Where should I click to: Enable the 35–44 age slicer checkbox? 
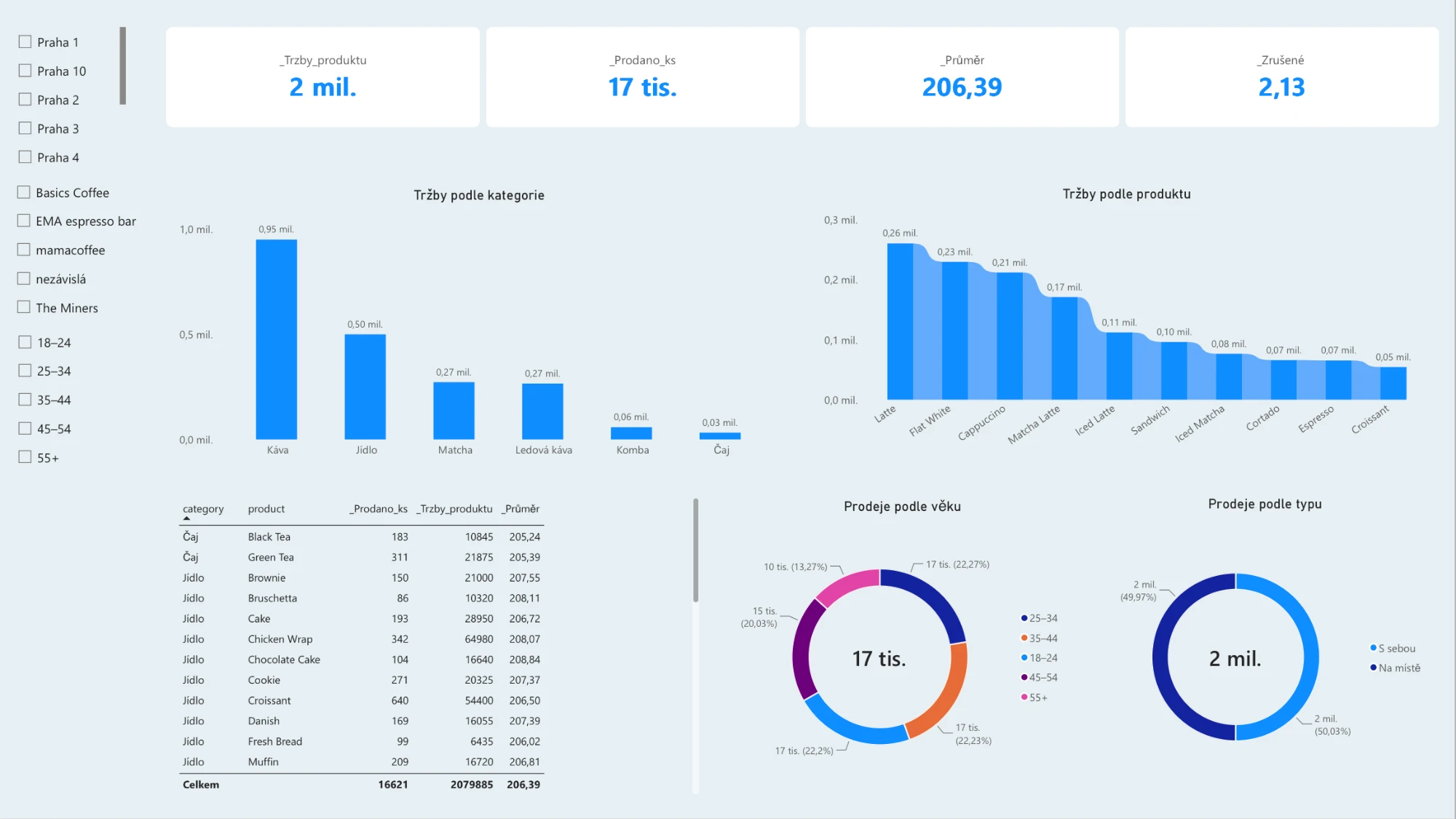coord(25,400)
